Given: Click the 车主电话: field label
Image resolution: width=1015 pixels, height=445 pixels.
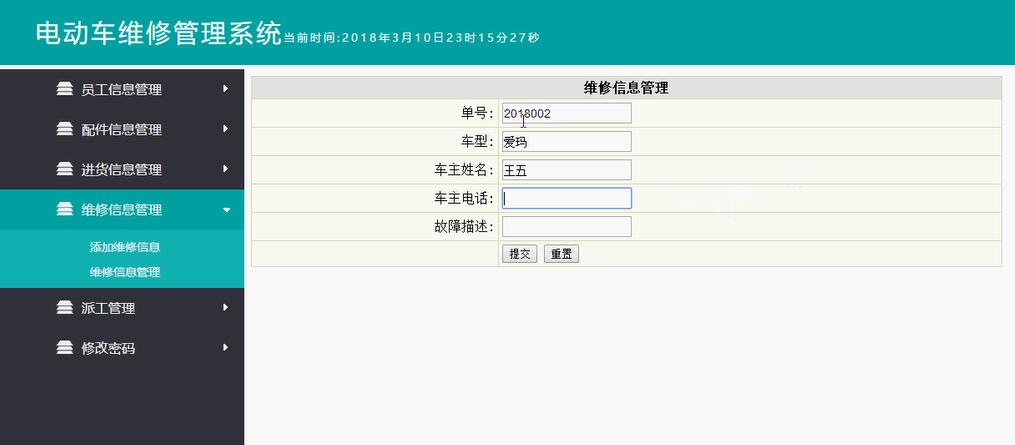Looking at the screenshot, I should pyautogui.click(x=464, y=199).
